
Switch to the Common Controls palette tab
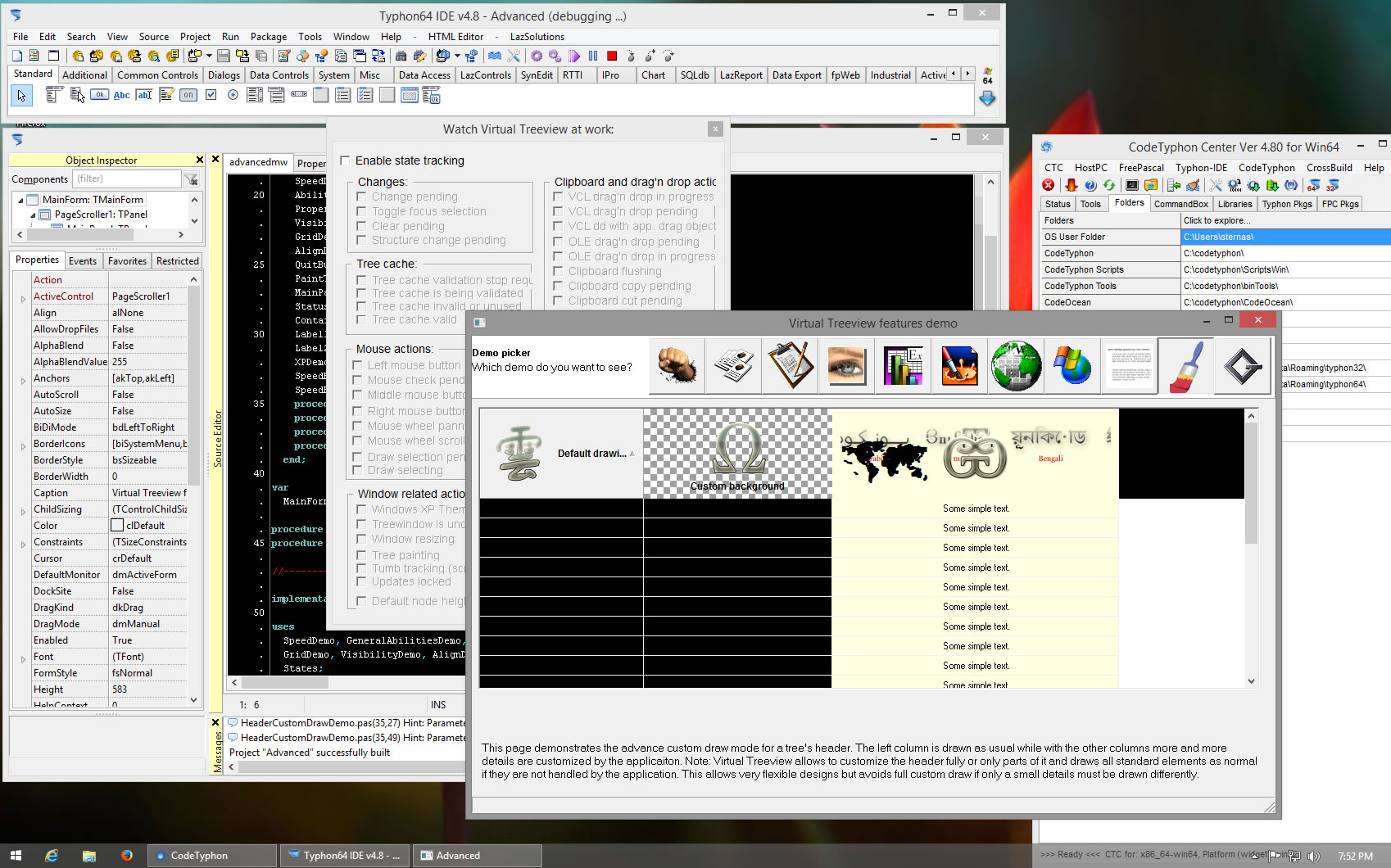(157, 75)
